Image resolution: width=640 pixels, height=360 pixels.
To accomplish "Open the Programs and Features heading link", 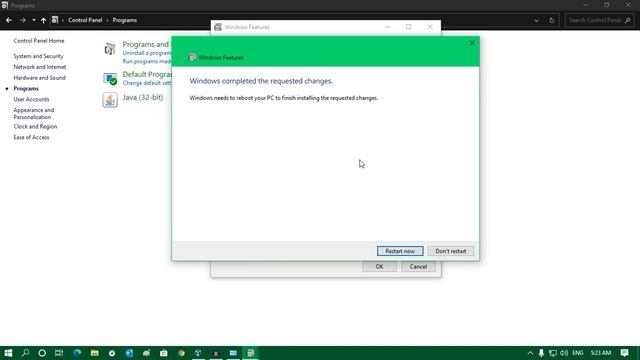I will (146, 44).
